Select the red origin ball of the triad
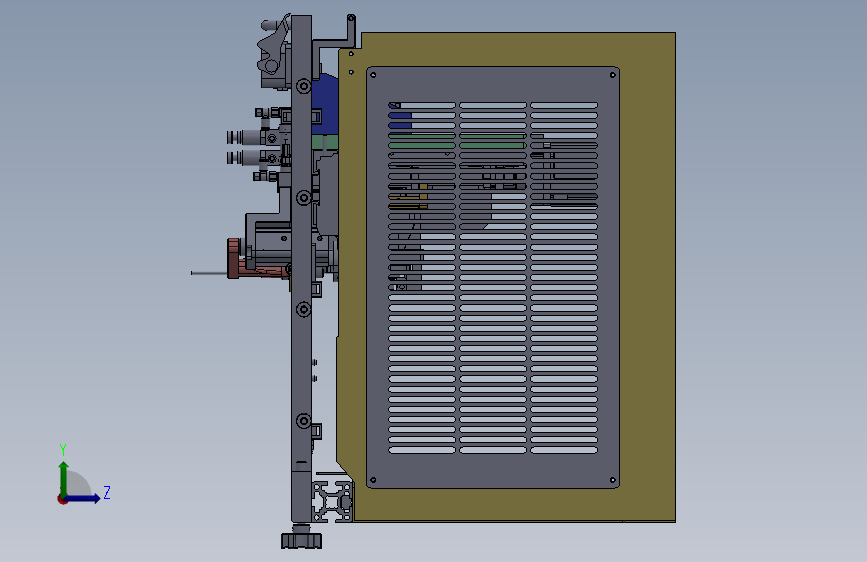867x562 pixels. click(62, 499)
